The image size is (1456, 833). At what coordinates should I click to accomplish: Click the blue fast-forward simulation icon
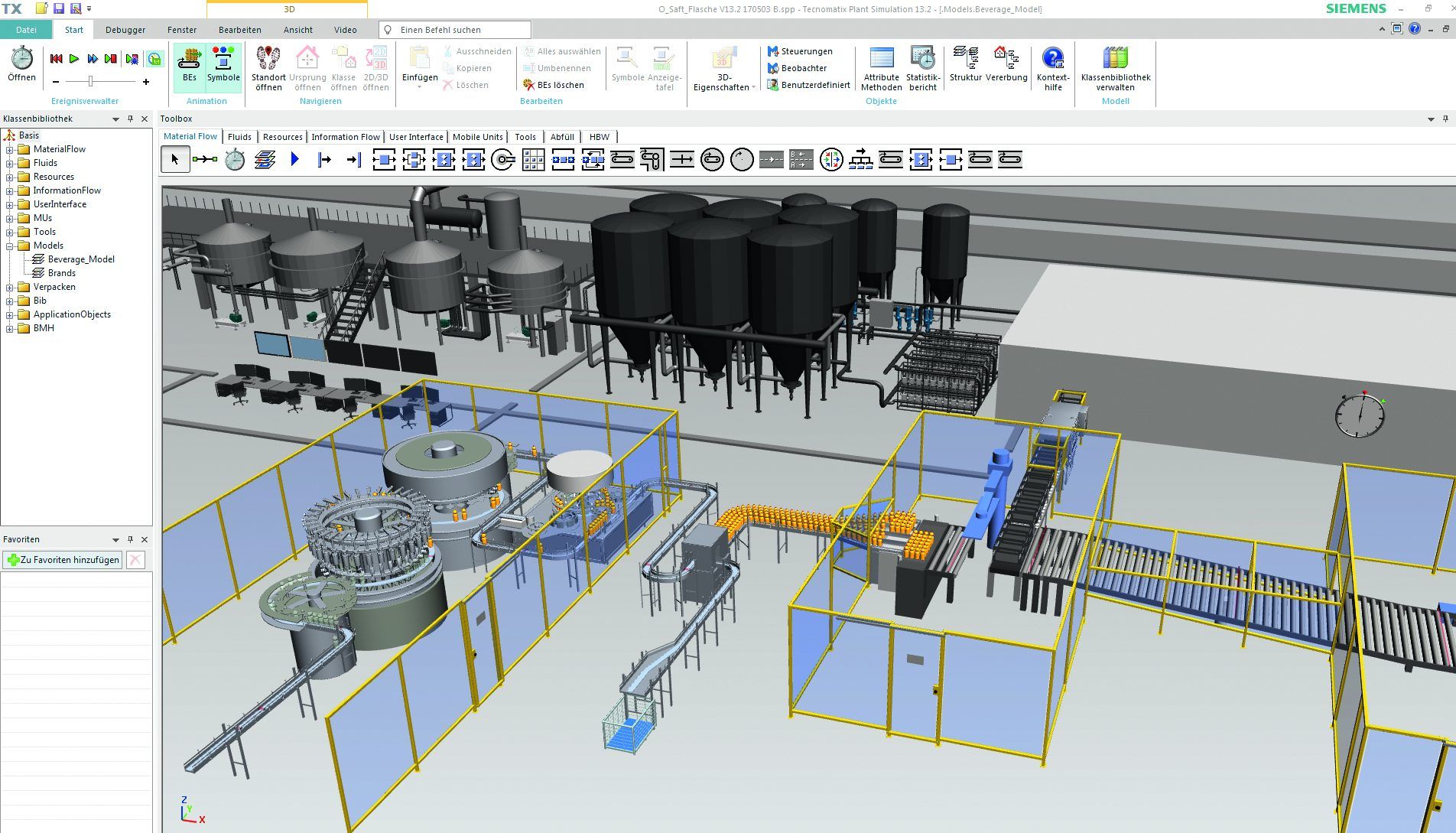click(x=93, y=59)
